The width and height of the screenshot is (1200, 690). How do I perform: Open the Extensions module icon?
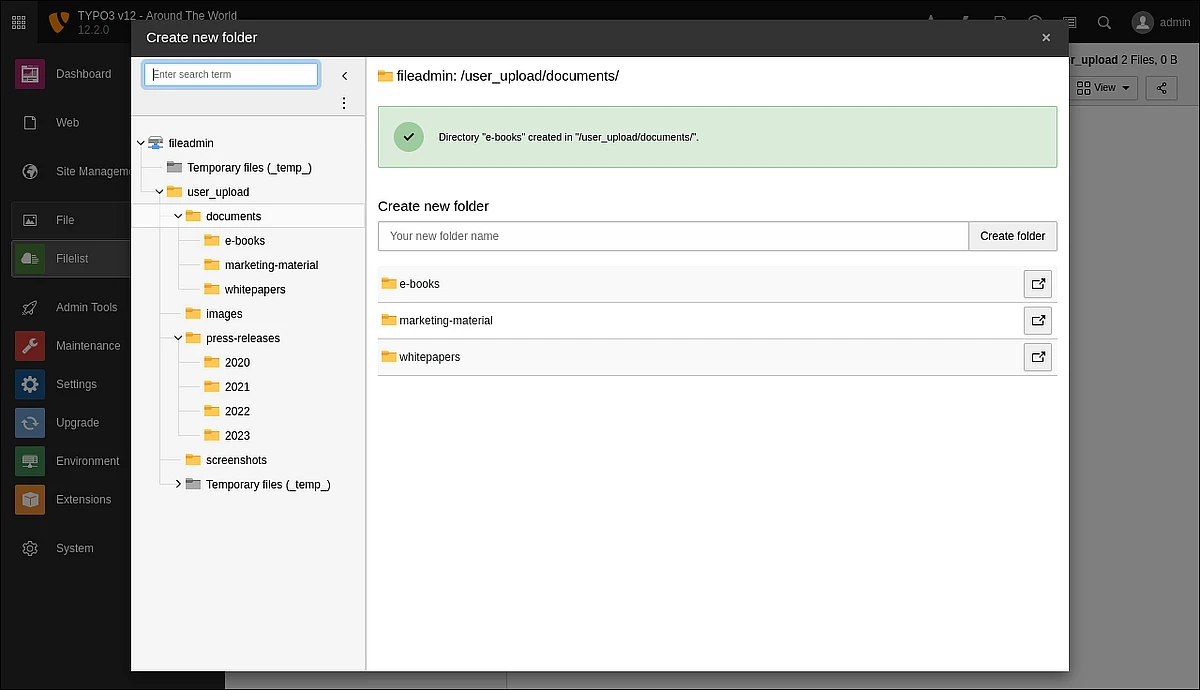(30, 500)
